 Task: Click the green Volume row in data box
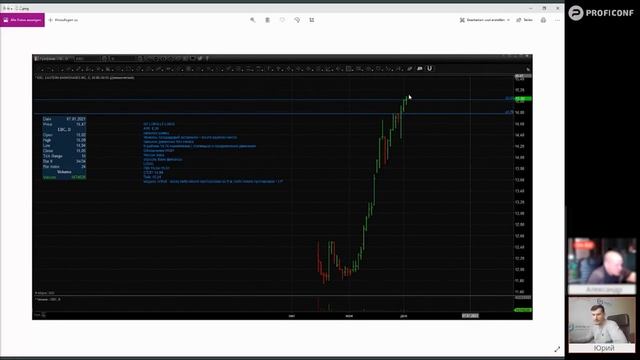pyautogui.click(x=64, y=177)
